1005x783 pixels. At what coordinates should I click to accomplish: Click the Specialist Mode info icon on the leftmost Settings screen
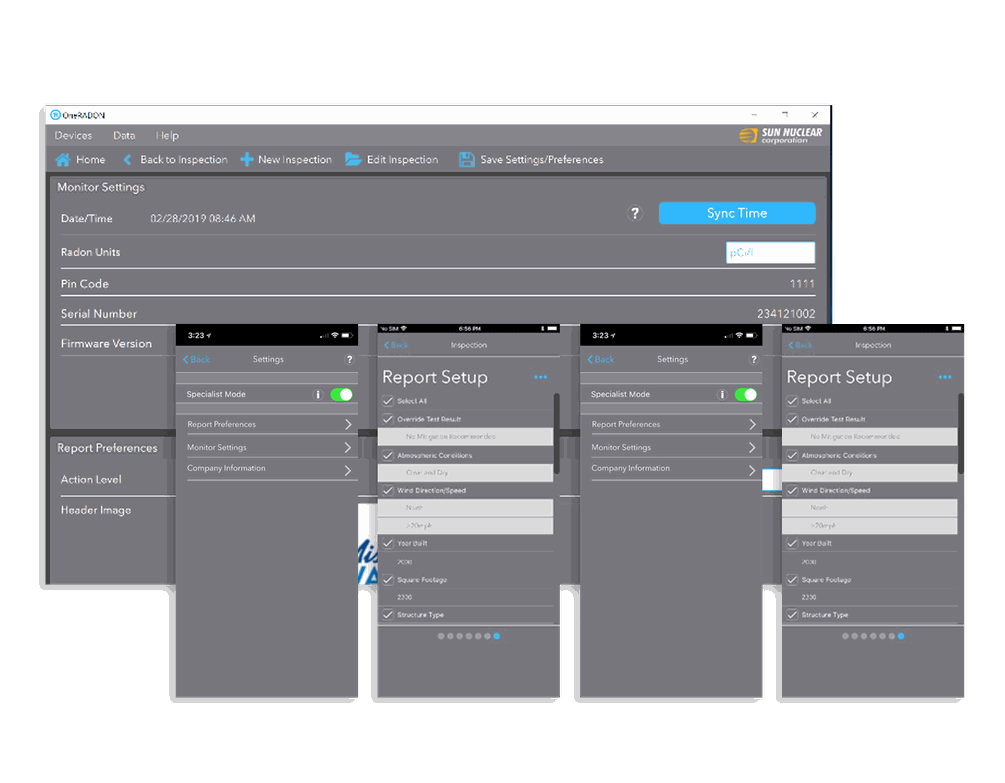[318, 395]
